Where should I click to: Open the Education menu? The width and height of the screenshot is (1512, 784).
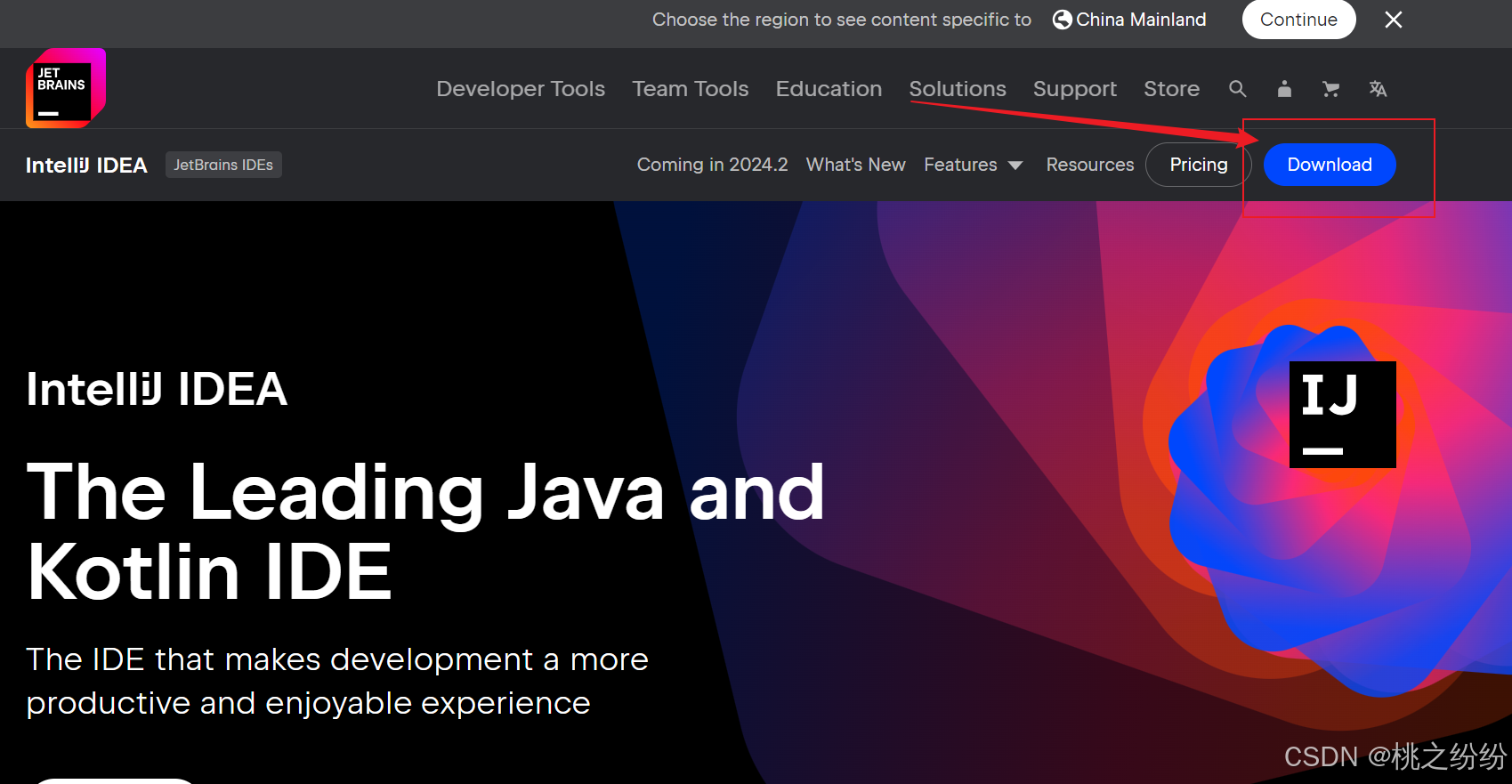point(829,89)
